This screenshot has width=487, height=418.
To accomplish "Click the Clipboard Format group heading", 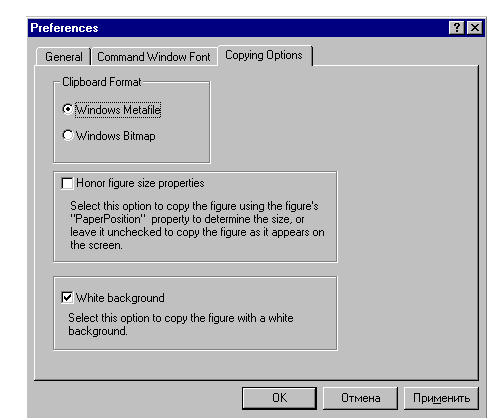I will pos(102,82).
